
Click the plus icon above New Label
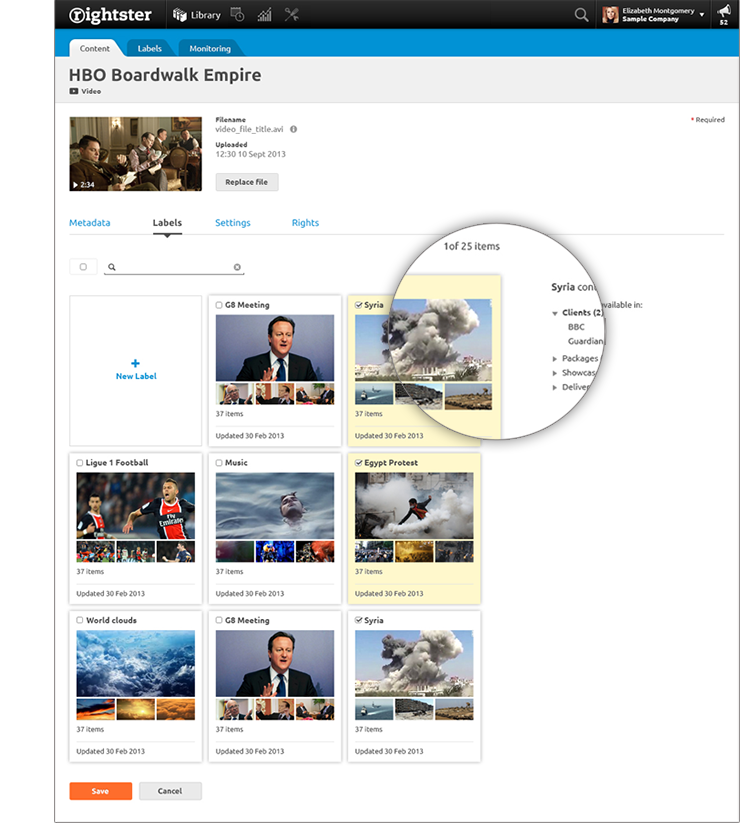135,363
